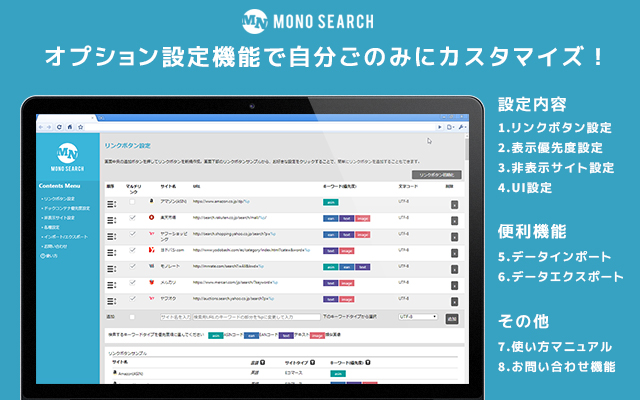Viewport: 640px width, 400px height.
Task: Delete the メルカリ row with its x button
Action: pos(454,286)
